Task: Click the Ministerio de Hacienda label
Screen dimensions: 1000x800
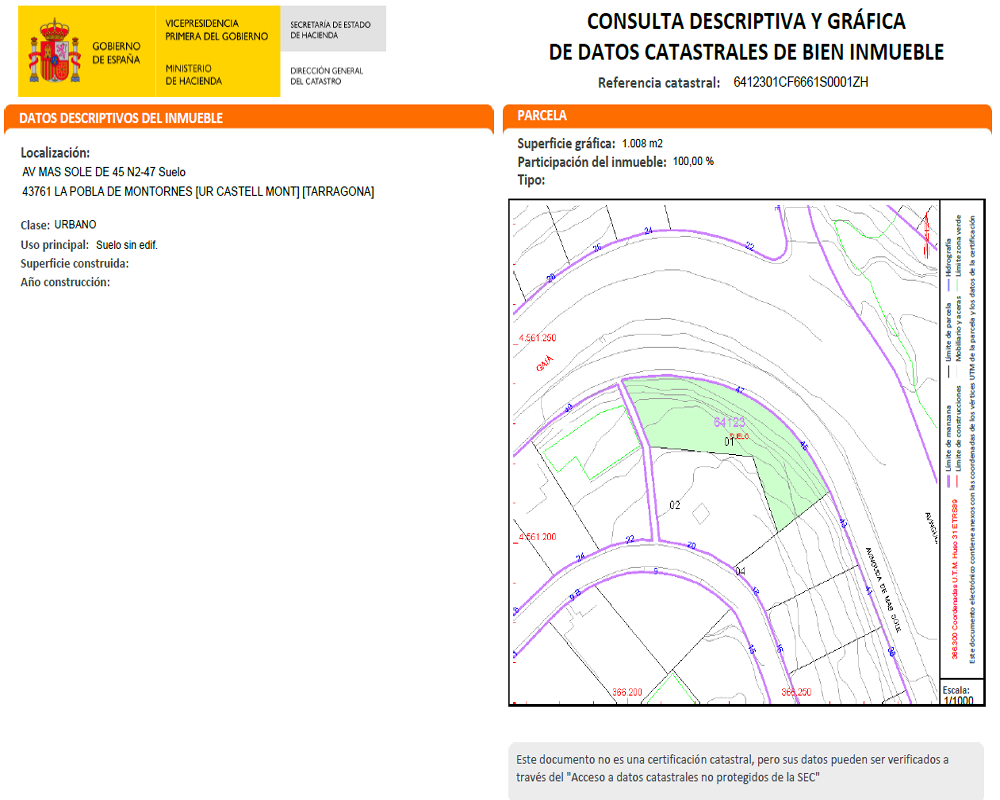Action: 194,75
